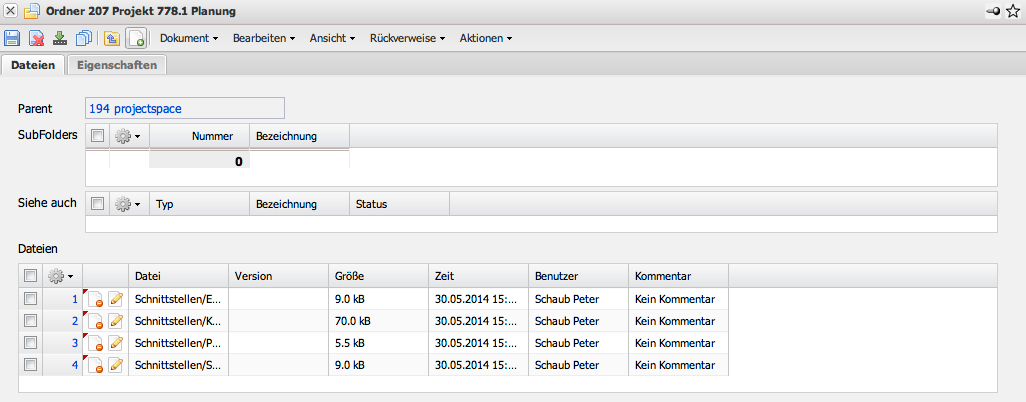Click the red X delete document icon
The height and width of the screenshot is (402, 1026).
pos(36,39)
